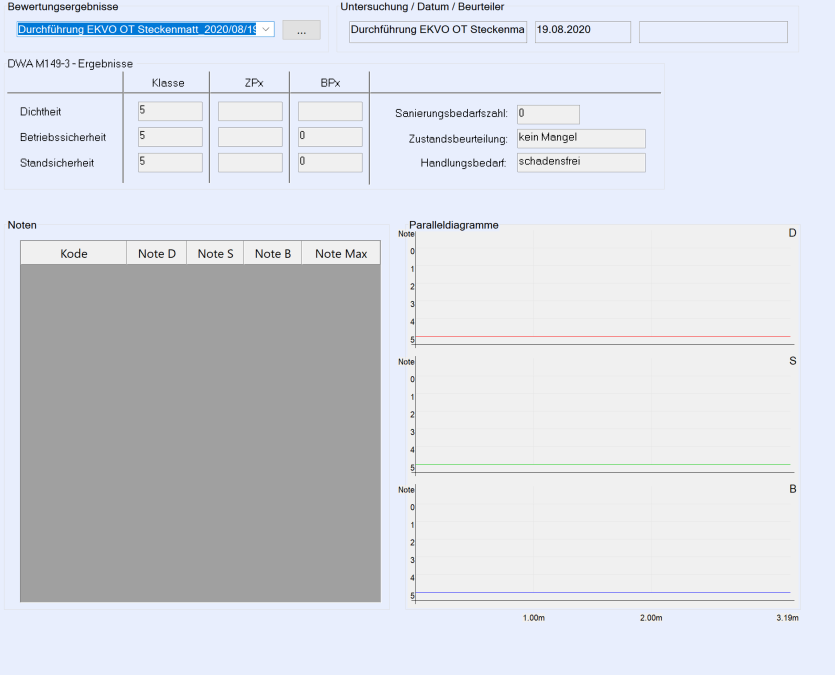Select the date field showing 19.08.2020
The width and height of the screenshot is (835, 675).
coord(582,31)
